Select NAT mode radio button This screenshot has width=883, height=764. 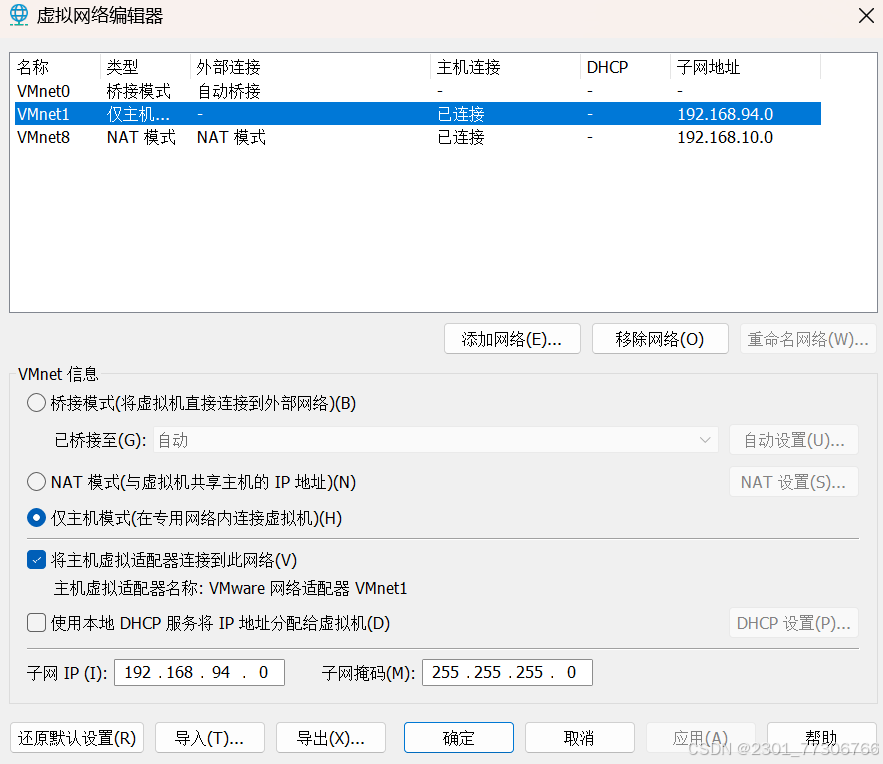point(37,482)
